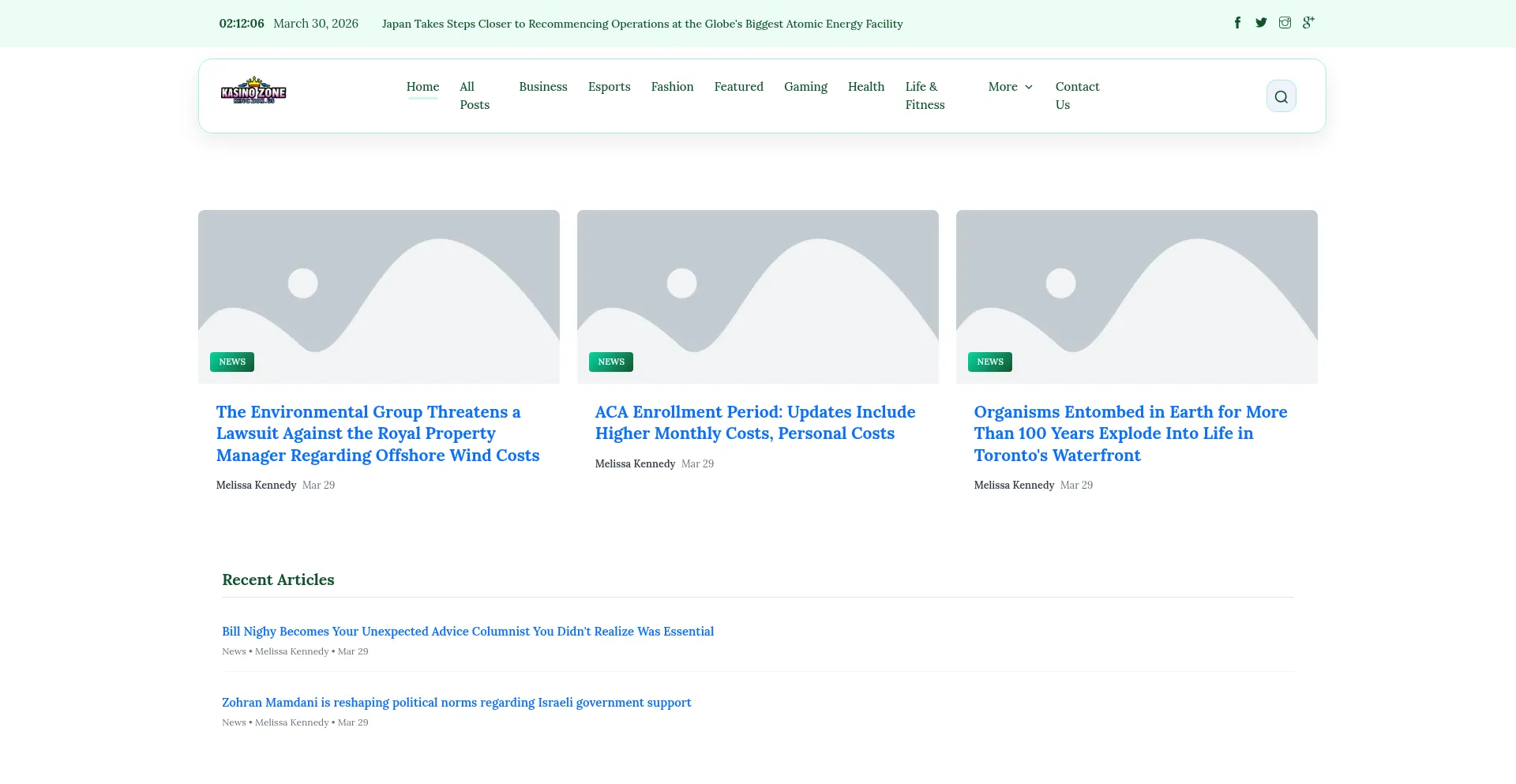1516x784 pixels.
Task: Click the Organisms Entombed article thumbnail image
Action: [x=1137, y=297]
